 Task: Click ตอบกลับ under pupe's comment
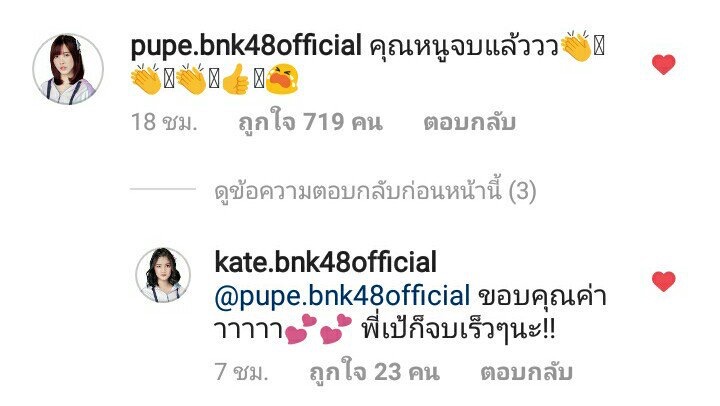pyautogui.click(x=469, y=123)
